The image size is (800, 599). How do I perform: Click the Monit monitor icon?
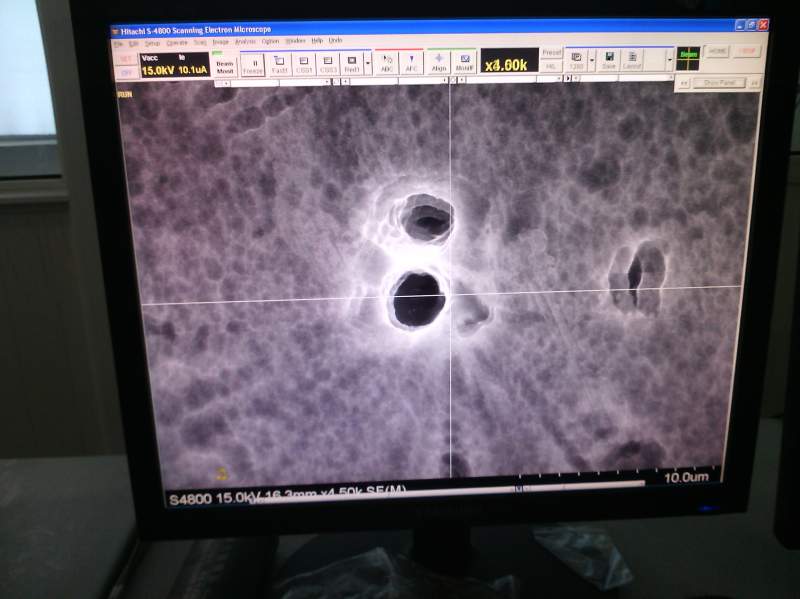tap(464, 63)
